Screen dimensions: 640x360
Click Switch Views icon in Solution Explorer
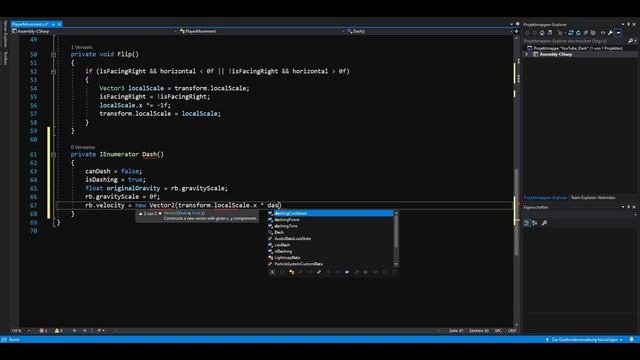click(x=549, y=33)
